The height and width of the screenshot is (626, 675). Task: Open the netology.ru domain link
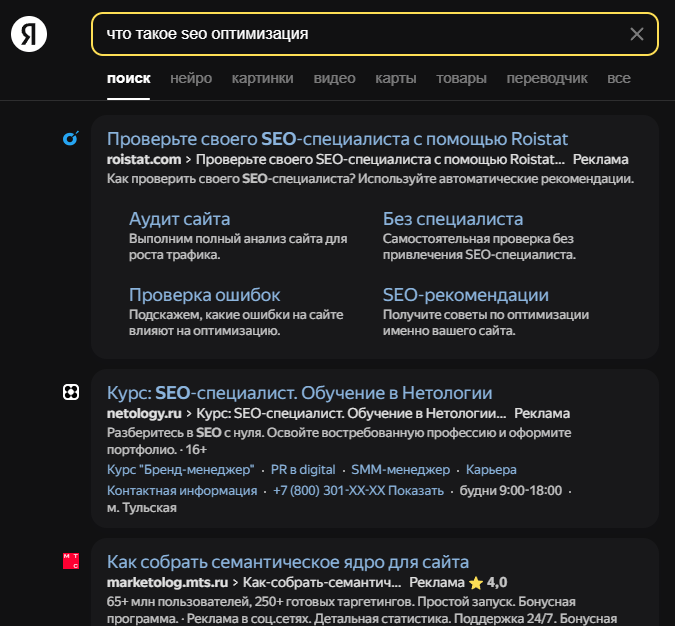coord(144,413)
